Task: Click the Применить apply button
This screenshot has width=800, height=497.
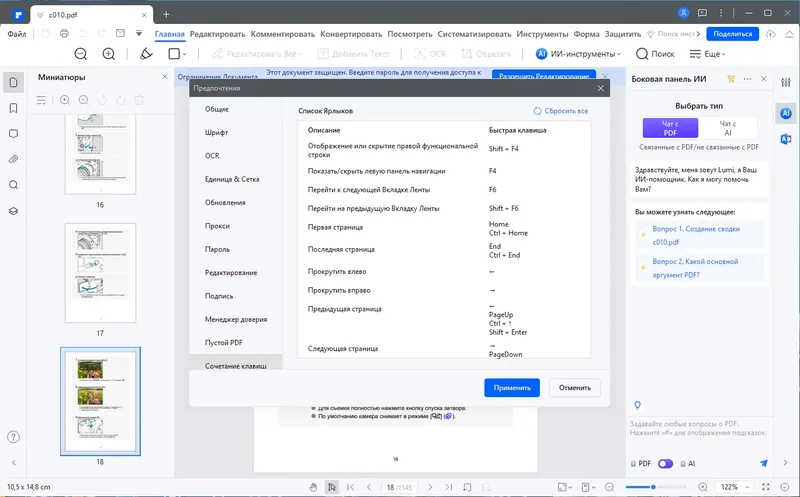Action: pyautogui.click(x=512, y=388)
